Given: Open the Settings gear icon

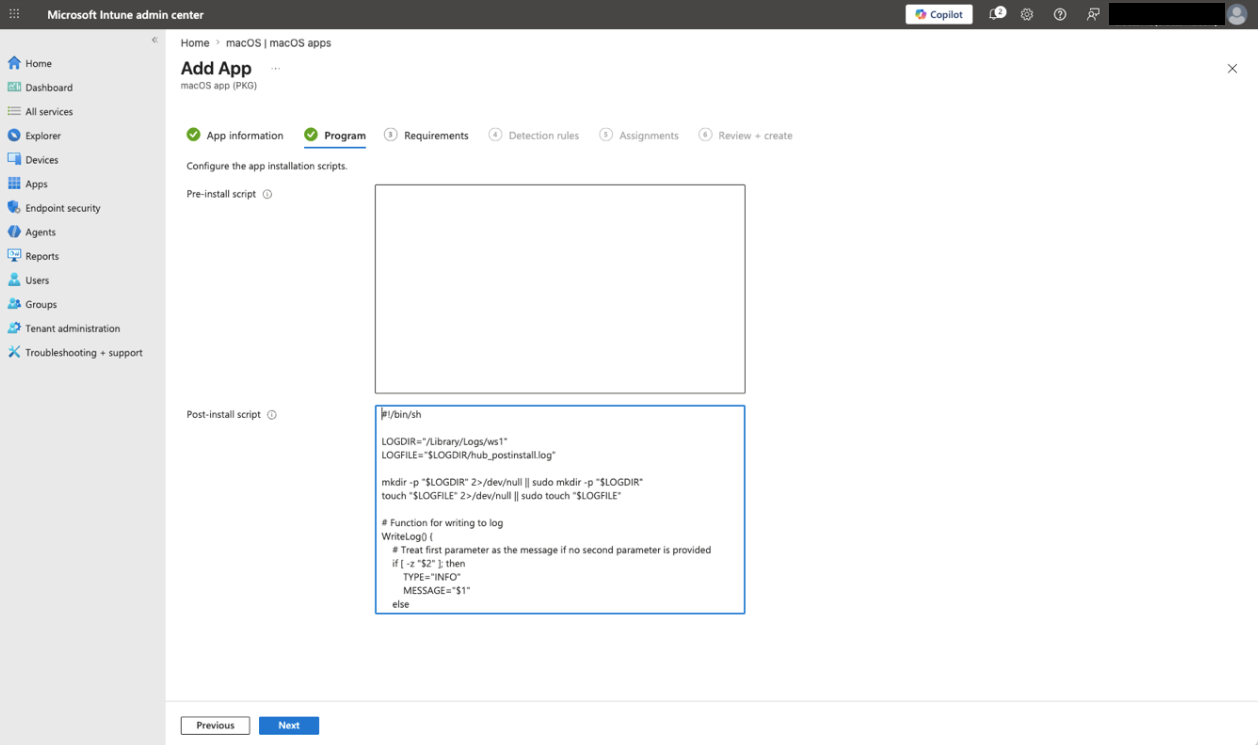Looking at the screenshot, I should pos(1027,14).
